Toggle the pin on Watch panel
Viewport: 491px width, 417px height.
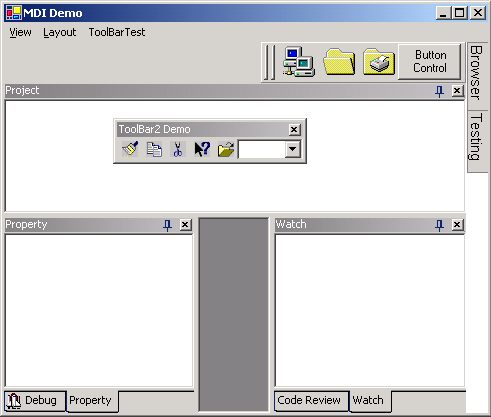tap(440, 225)
